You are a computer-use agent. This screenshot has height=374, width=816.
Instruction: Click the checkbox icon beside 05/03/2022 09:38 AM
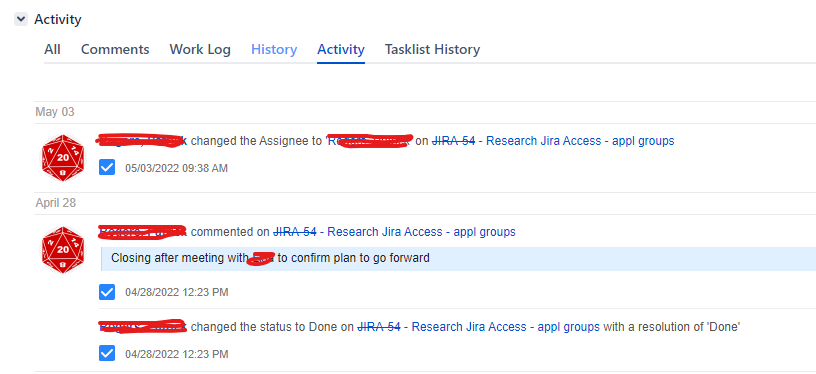[x=107, y=167]
